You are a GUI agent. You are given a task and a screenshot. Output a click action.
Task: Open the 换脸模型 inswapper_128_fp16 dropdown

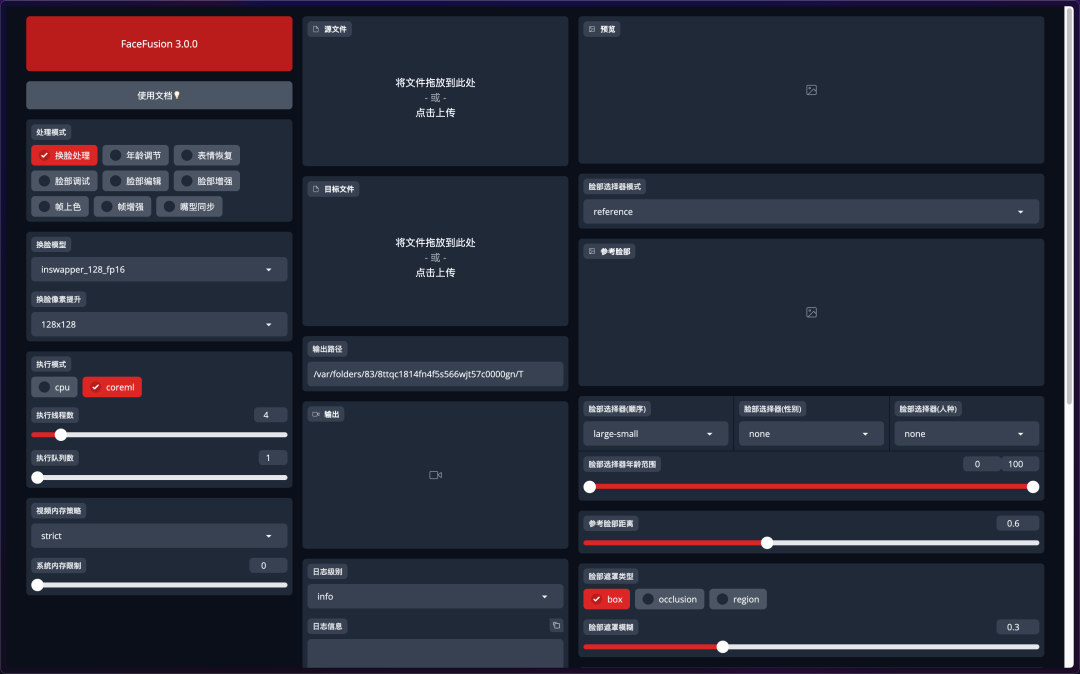158,269
